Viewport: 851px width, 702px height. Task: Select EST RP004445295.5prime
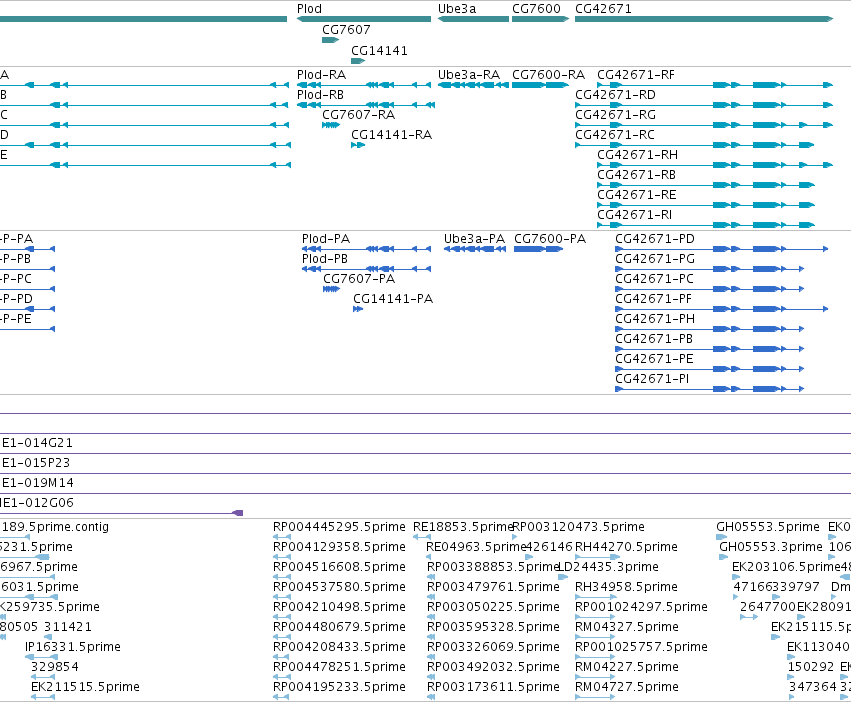(x=339, y=527)
